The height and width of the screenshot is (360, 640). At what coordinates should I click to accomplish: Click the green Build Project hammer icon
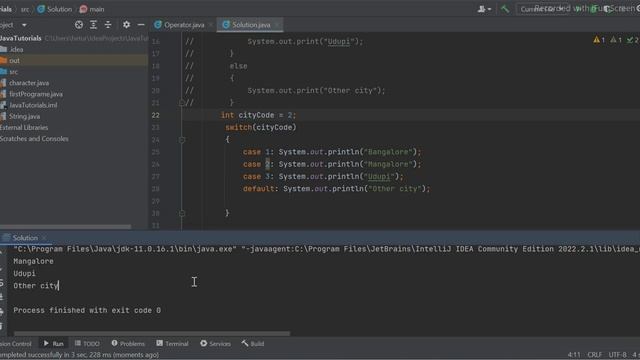click(505, 9)
